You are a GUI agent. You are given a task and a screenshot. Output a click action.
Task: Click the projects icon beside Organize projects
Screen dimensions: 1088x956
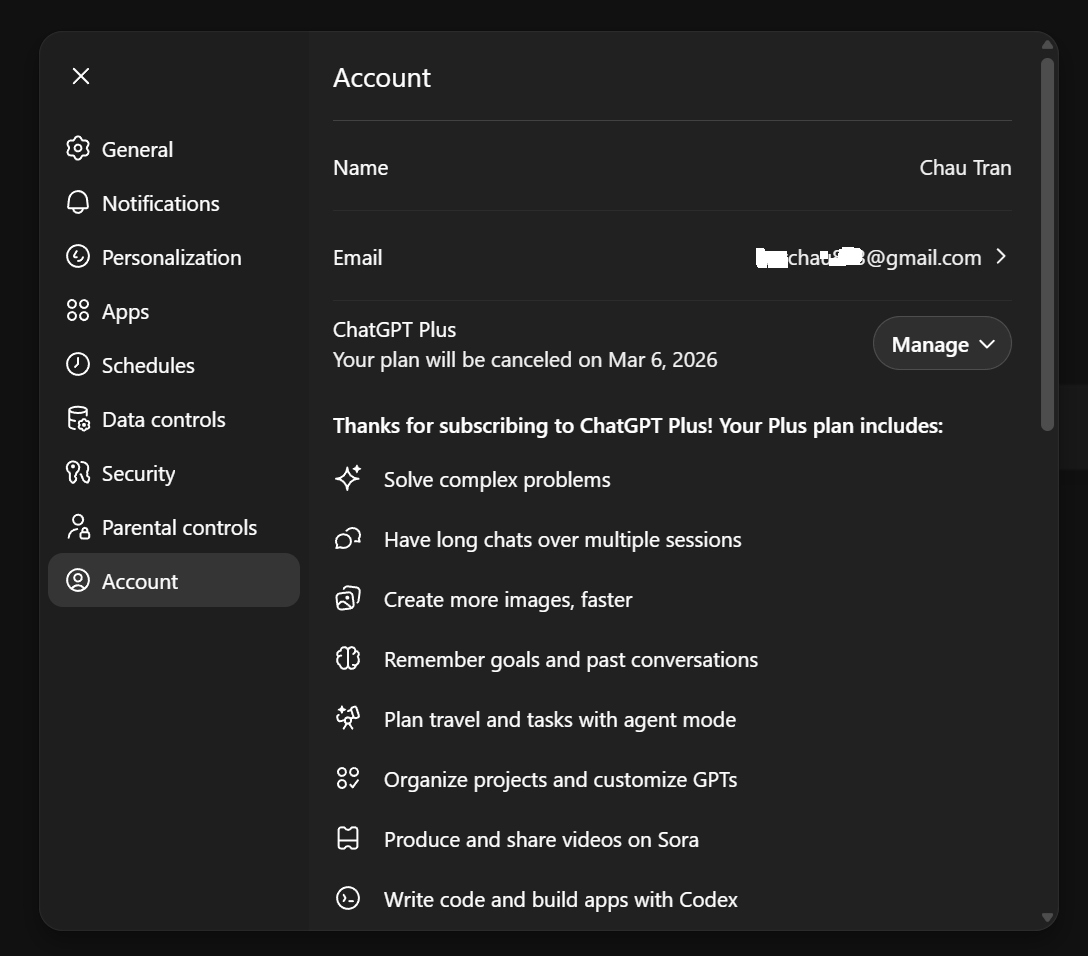click(348, 778)
